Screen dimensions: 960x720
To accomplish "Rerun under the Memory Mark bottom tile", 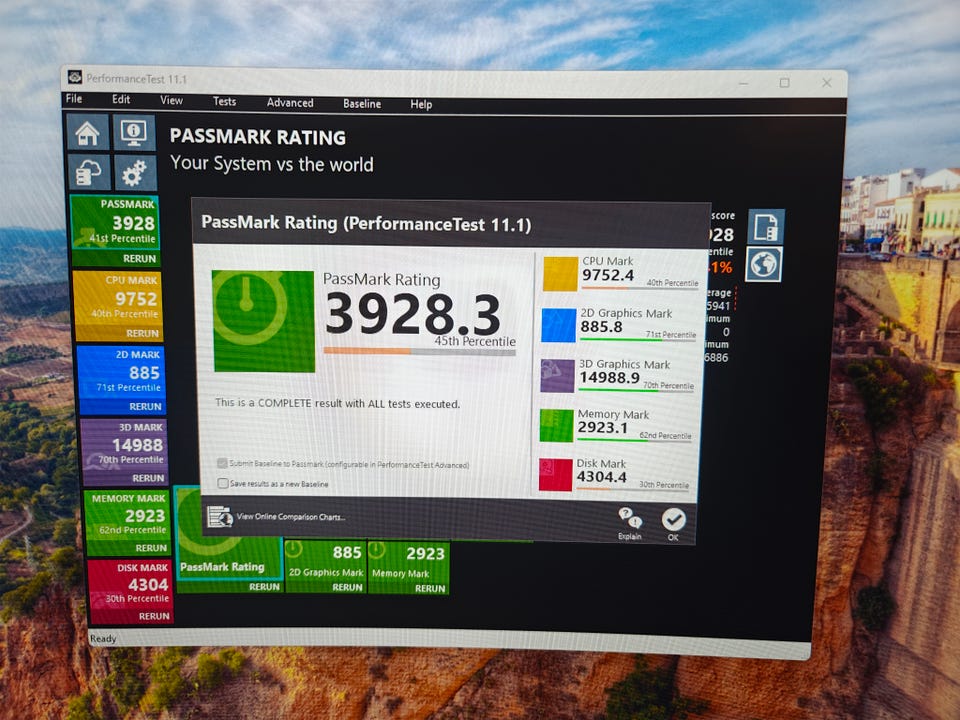I will pos(430,588).
